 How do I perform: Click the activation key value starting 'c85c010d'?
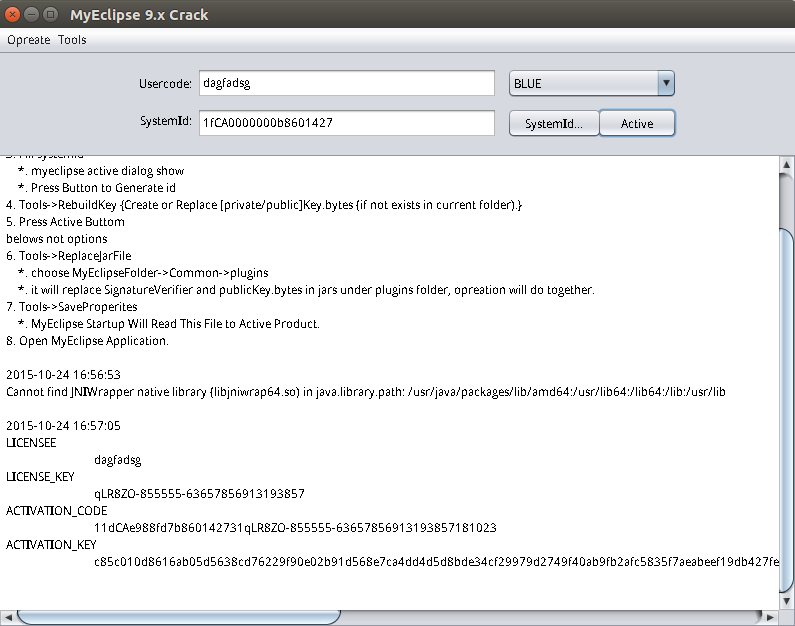coord(436,562)
